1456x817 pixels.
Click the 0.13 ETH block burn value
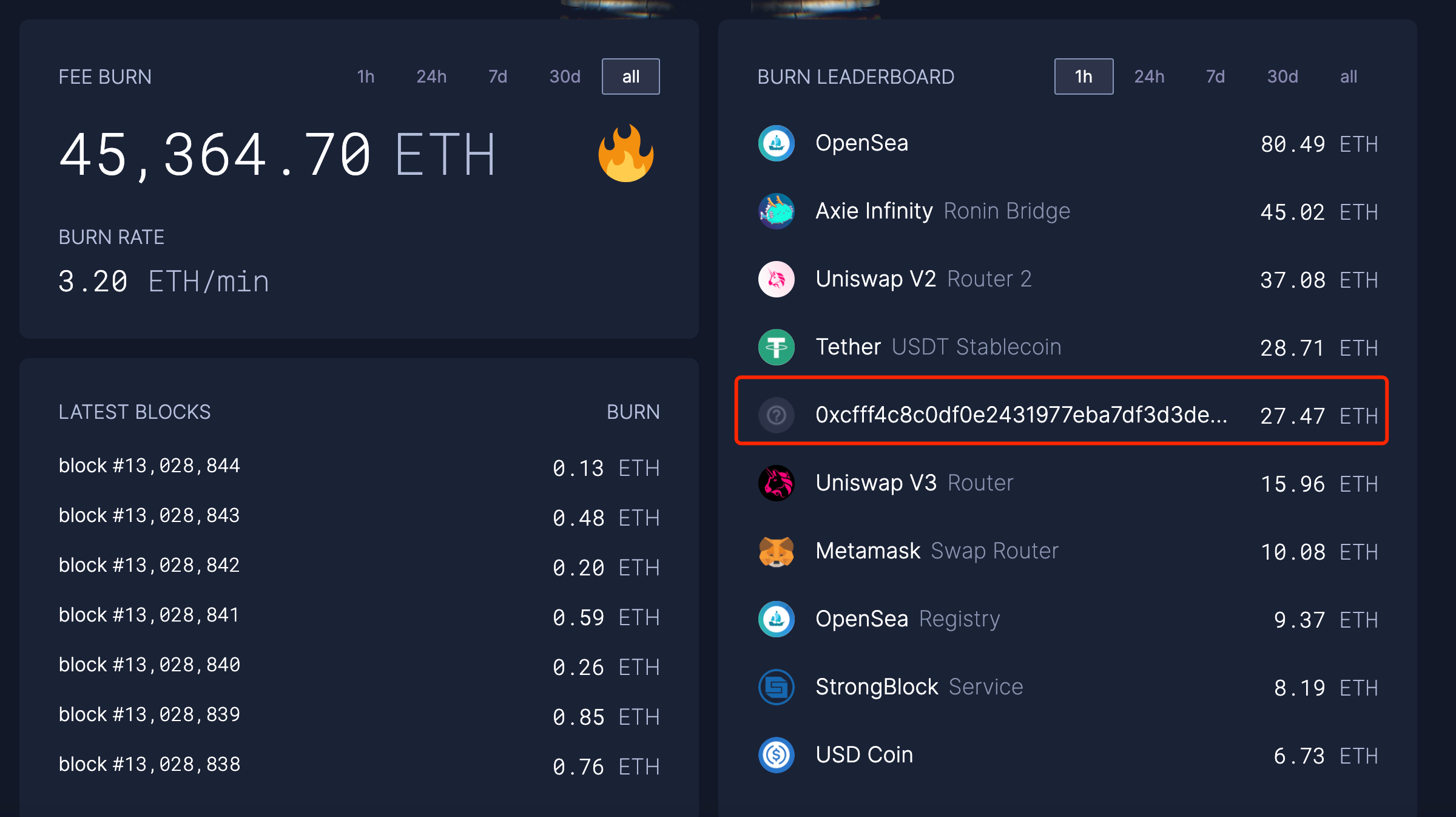(x=606, y=469)
